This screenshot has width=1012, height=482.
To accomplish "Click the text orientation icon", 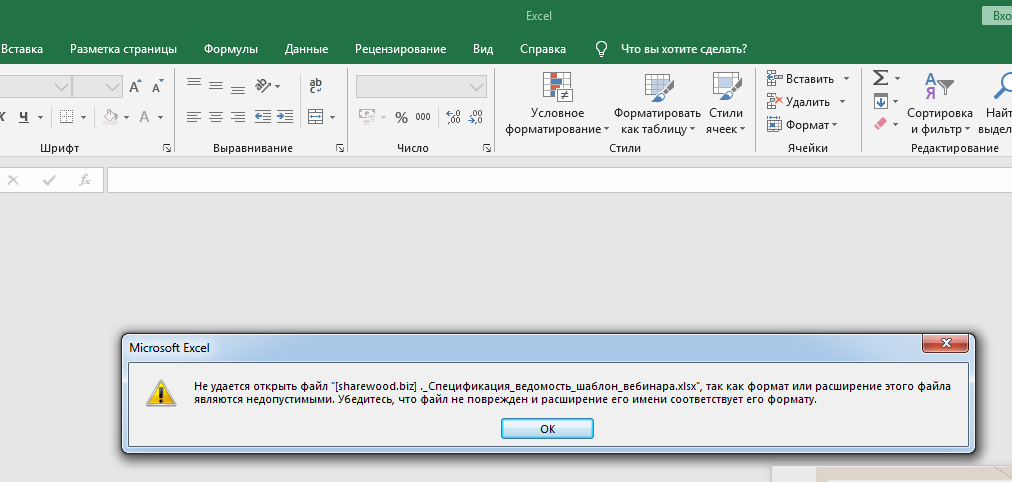I will point(263,85).
